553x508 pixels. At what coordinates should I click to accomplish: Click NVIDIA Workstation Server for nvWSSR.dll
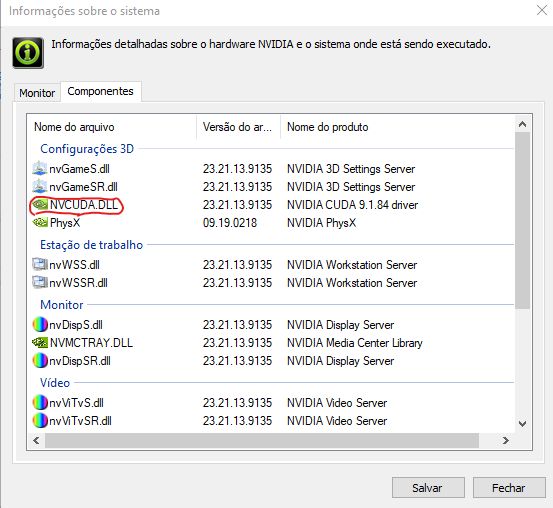352,283
